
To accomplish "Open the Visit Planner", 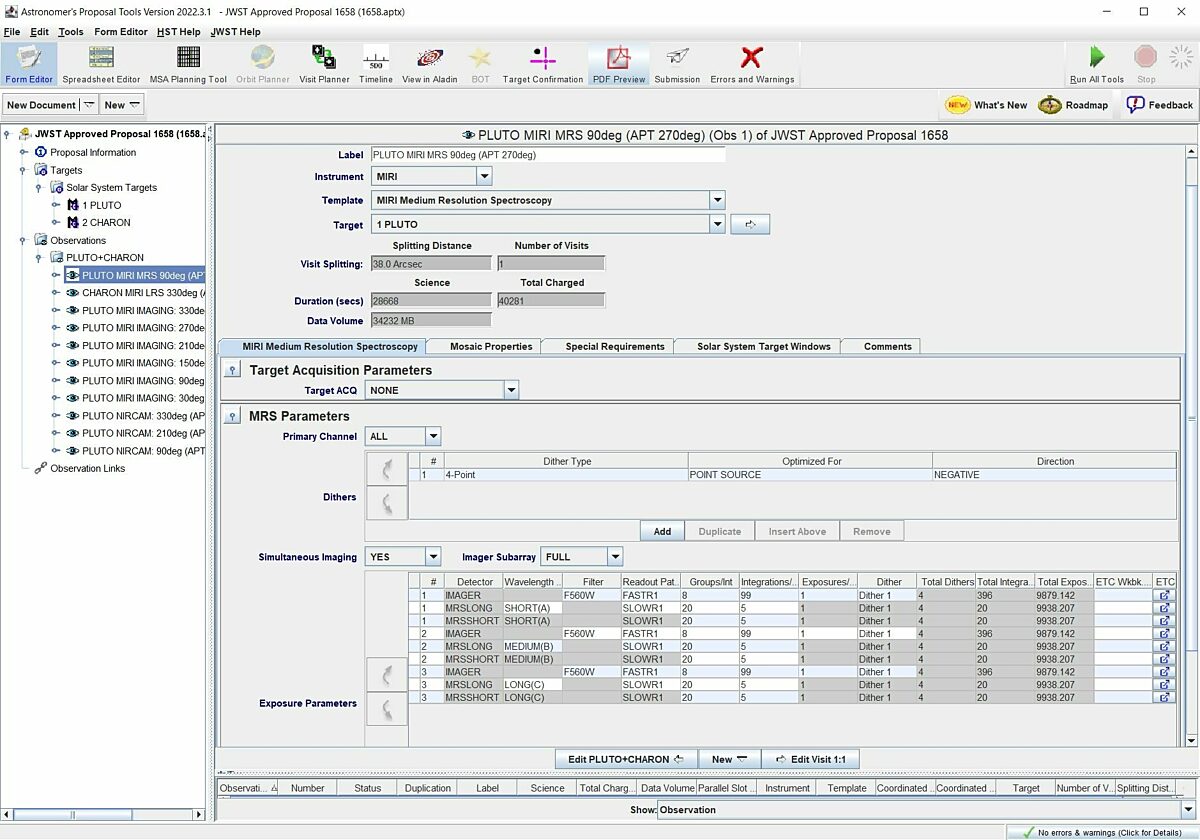I will coord(324,64).
